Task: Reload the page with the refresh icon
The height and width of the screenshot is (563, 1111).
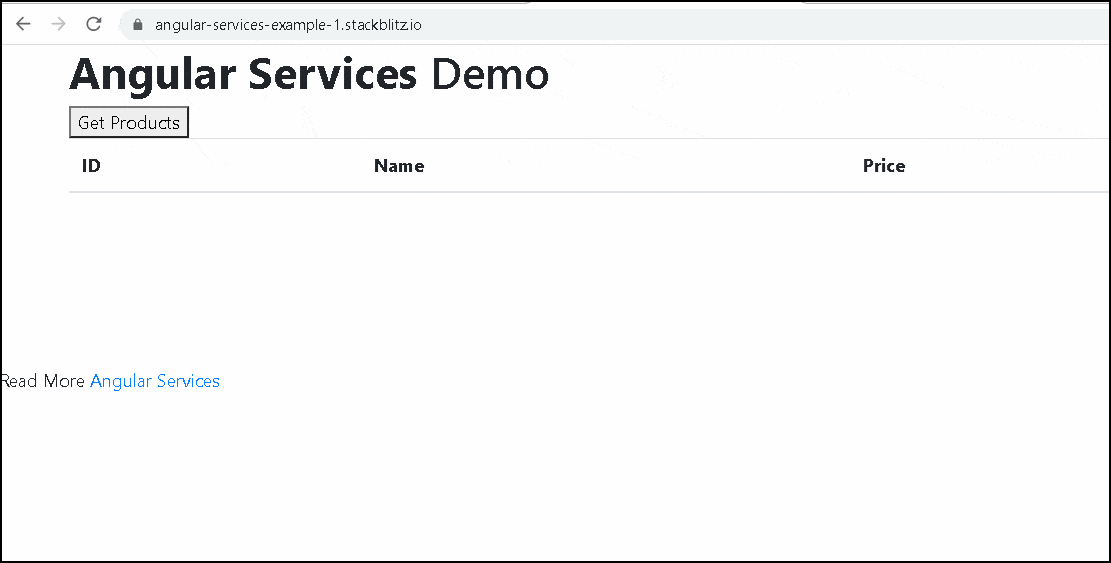Action: (93, 24)
